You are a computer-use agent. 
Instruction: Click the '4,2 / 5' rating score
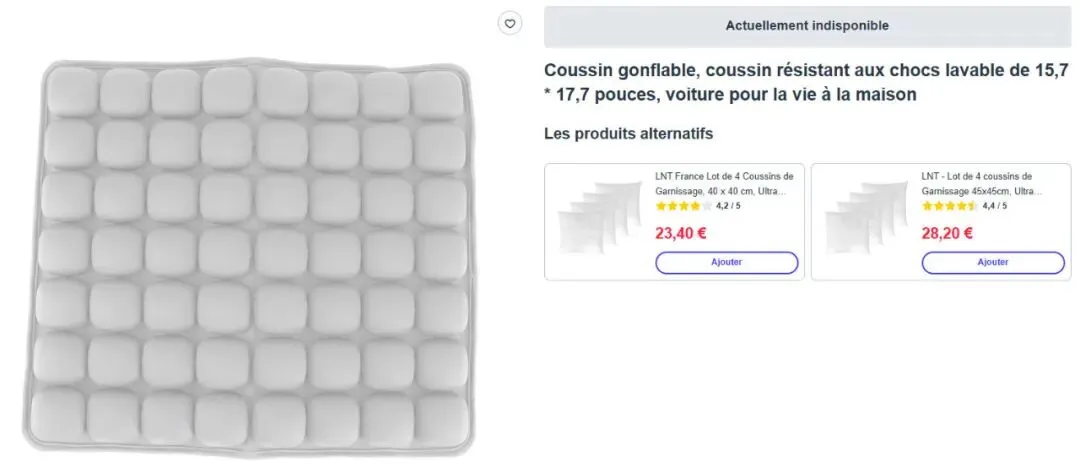coord(727,206)
